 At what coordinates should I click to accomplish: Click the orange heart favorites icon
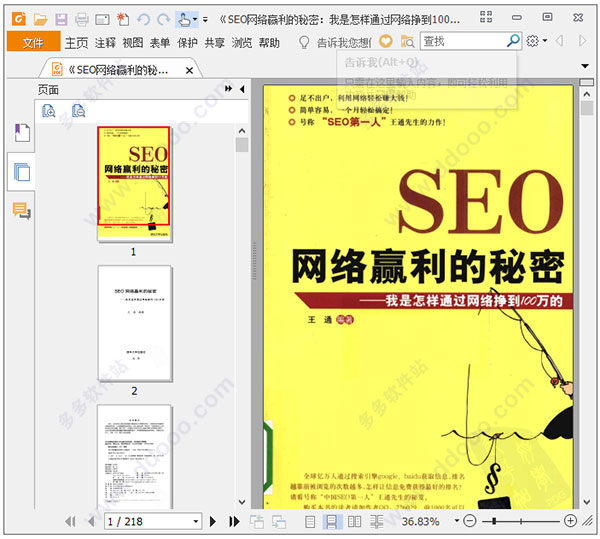[386, 41]
